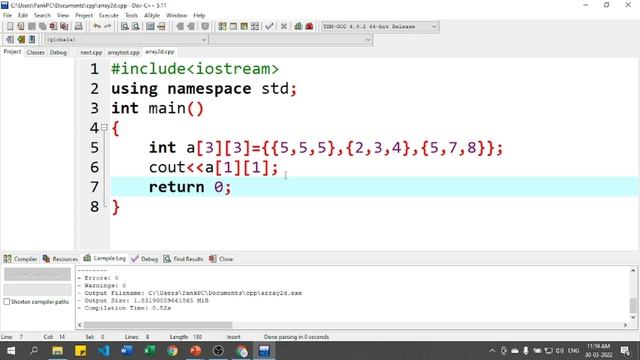Click the Unindent toolbar icon
Viewport: 640px width, 360px height.
click(191, 27)
